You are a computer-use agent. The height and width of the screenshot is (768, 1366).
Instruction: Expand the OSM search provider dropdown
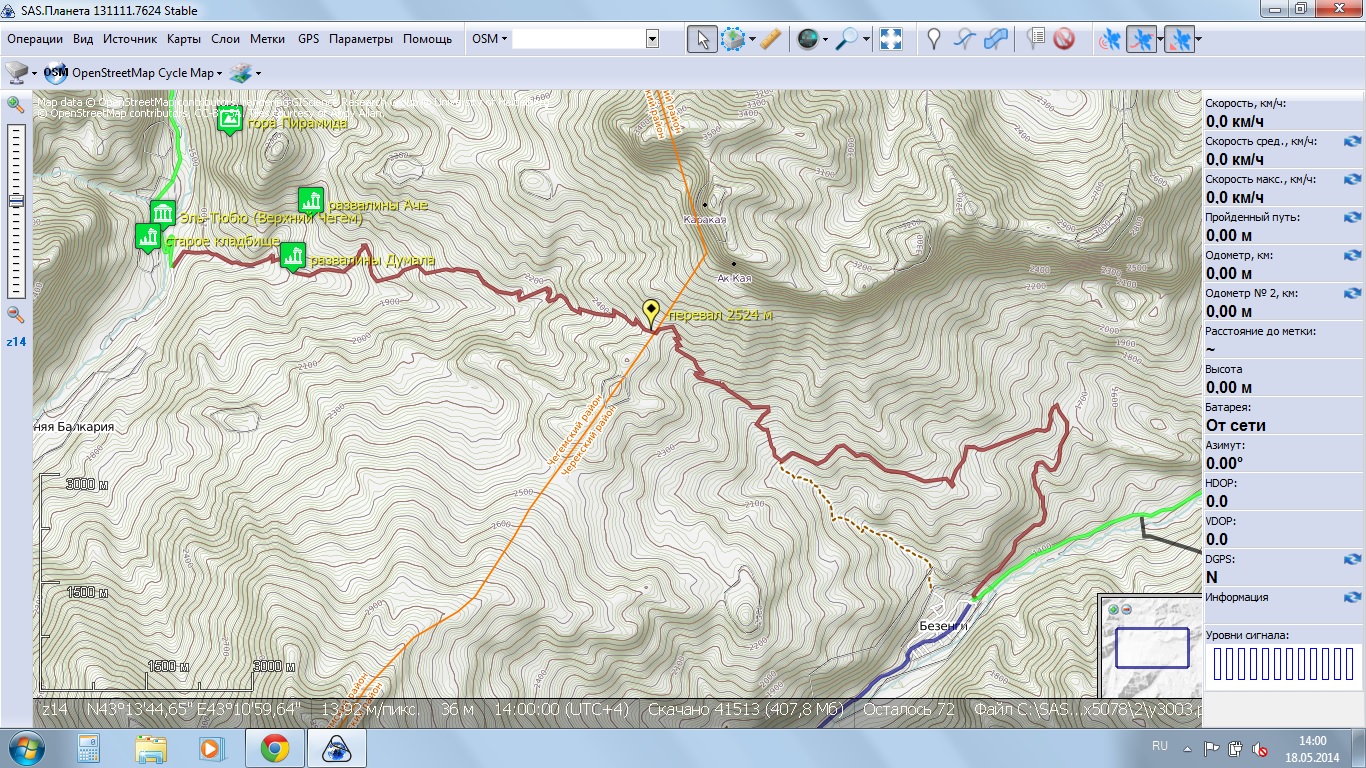tap(490, 39)
